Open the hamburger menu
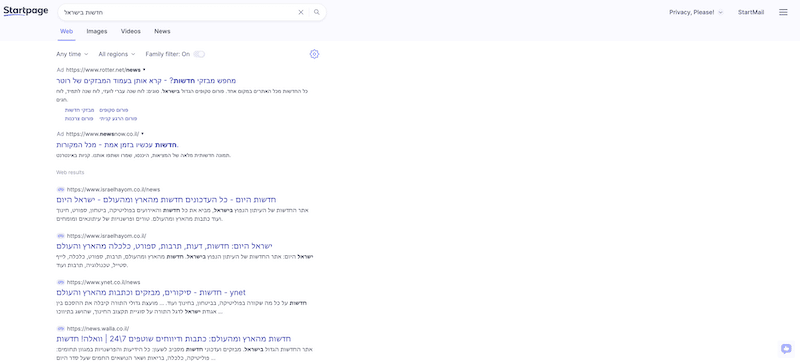 point(783,12)
